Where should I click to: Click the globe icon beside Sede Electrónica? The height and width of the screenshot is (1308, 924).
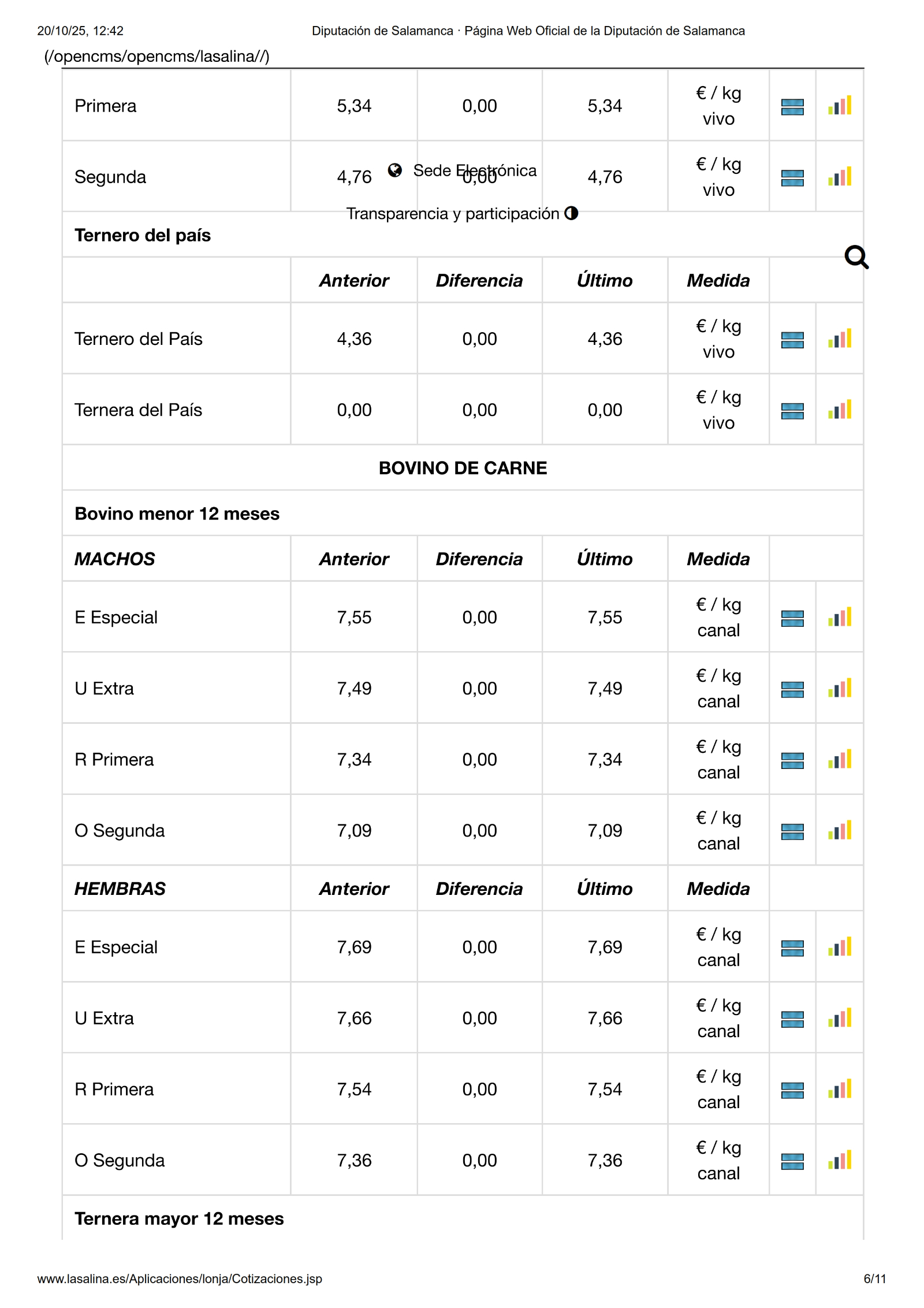click(395, 170)
